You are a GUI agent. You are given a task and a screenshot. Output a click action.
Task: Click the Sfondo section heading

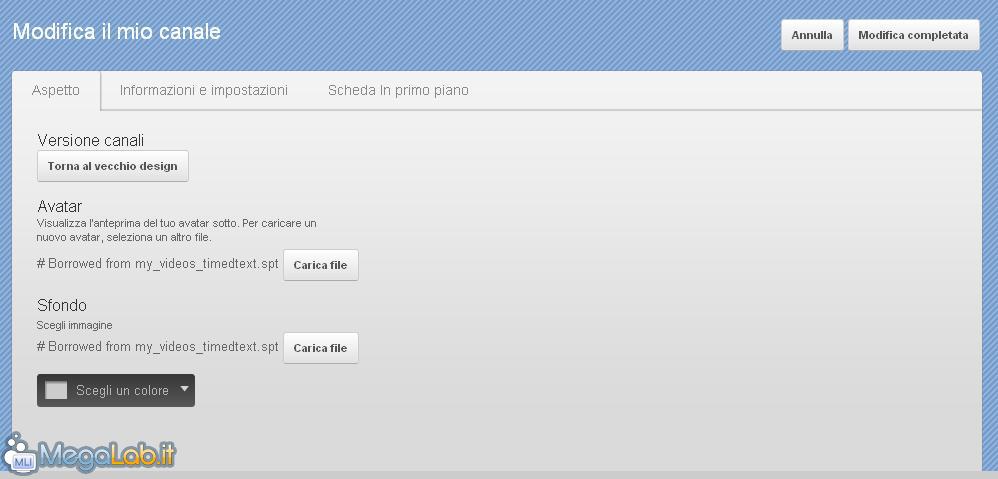(62, 305)
